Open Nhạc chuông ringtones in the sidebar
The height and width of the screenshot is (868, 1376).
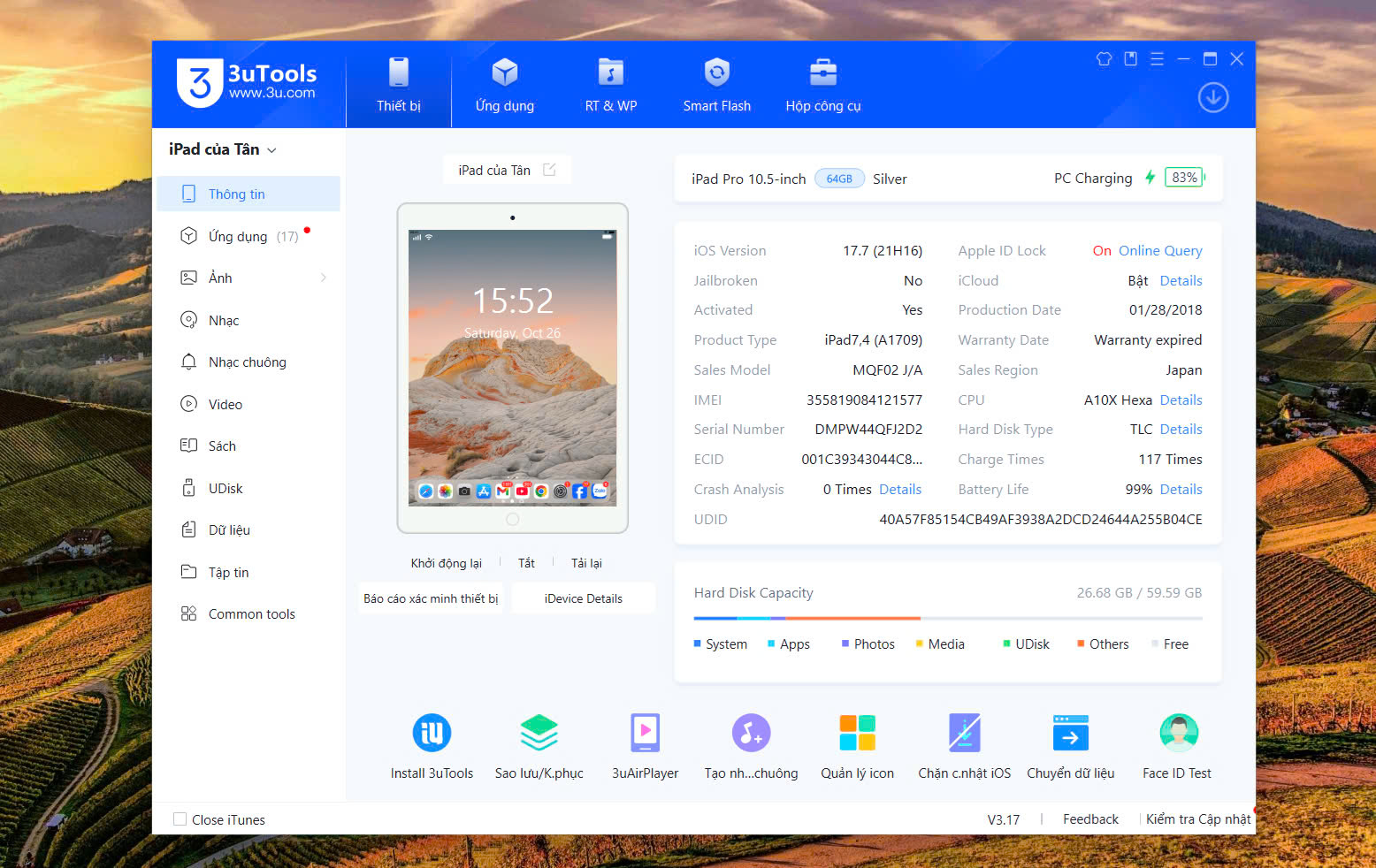coord(248,362)
